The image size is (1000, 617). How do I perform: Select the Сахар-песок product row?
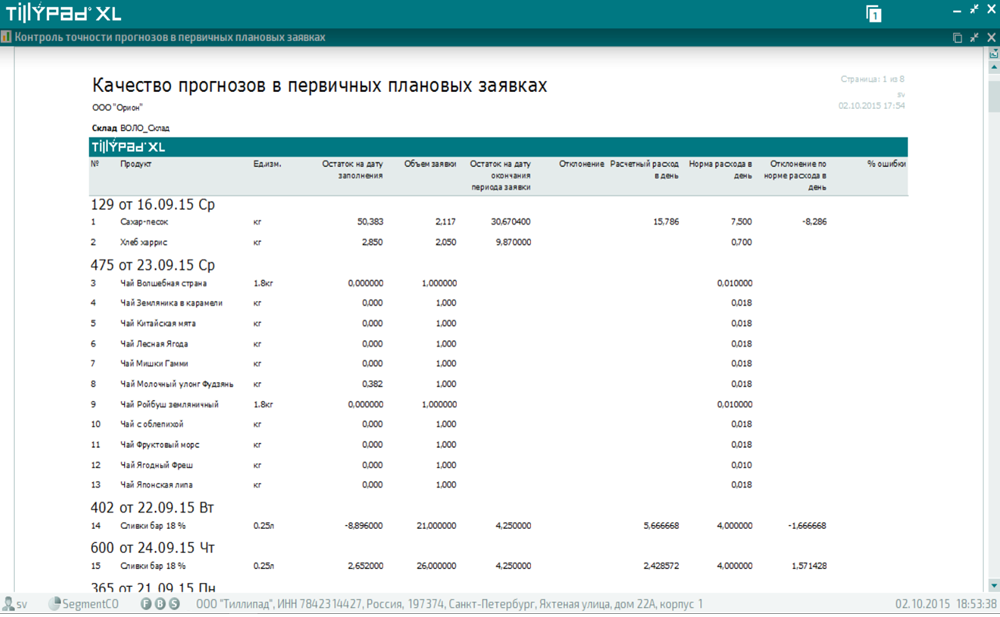click(x=144, y=222)
